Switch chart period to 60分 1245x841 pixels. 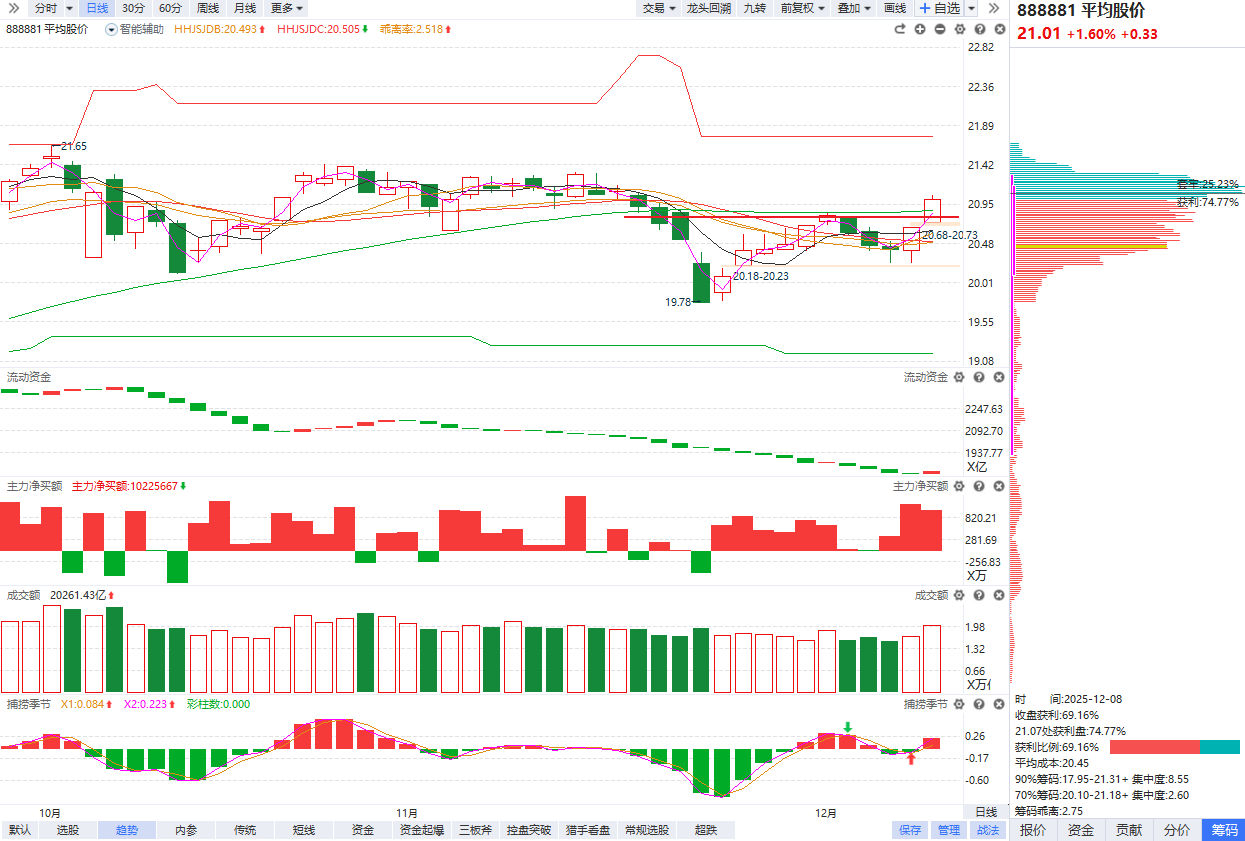pos(170,8)
